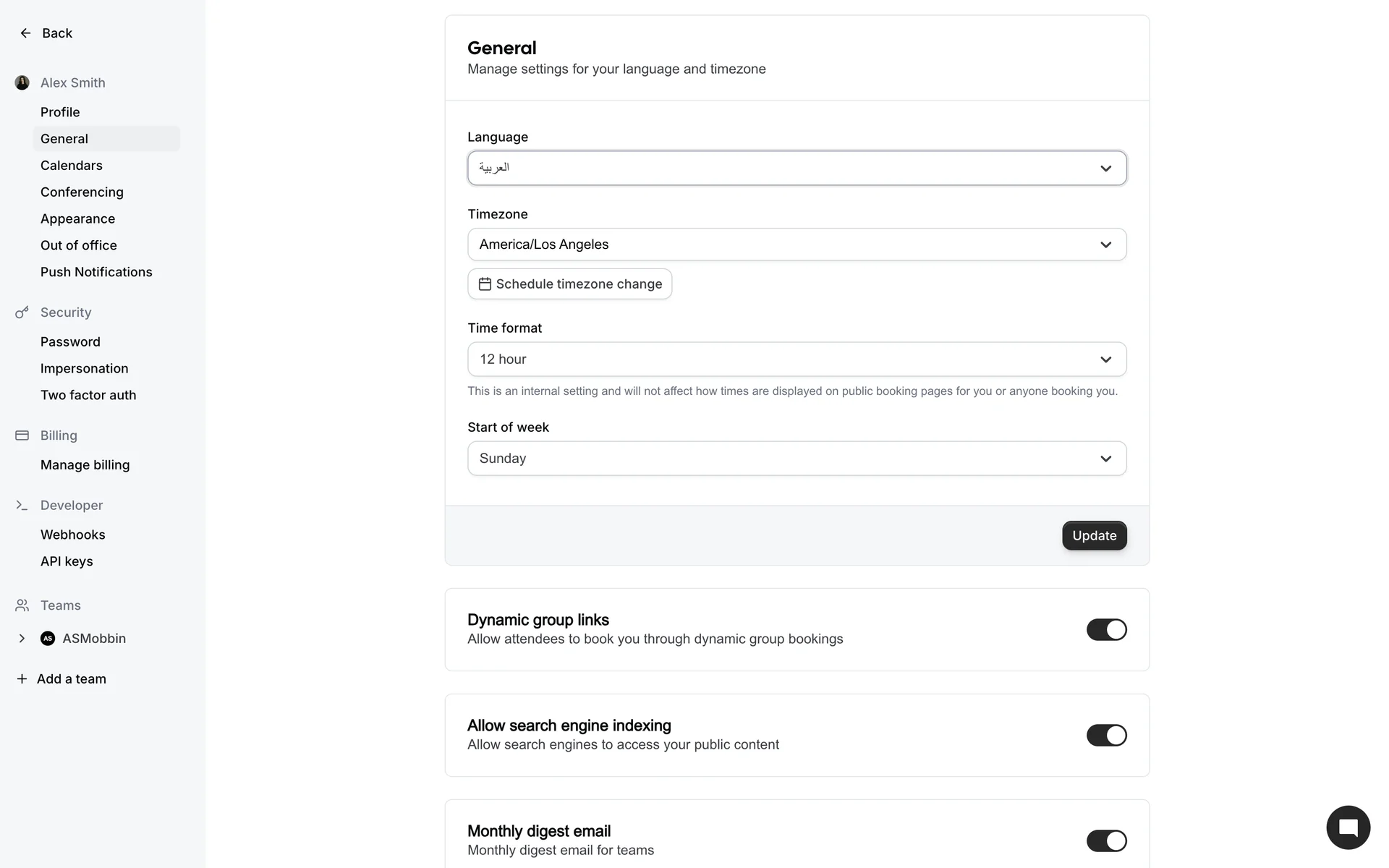Expand the Time format dropdown
Screen dimensions: 1389x868
797,359
